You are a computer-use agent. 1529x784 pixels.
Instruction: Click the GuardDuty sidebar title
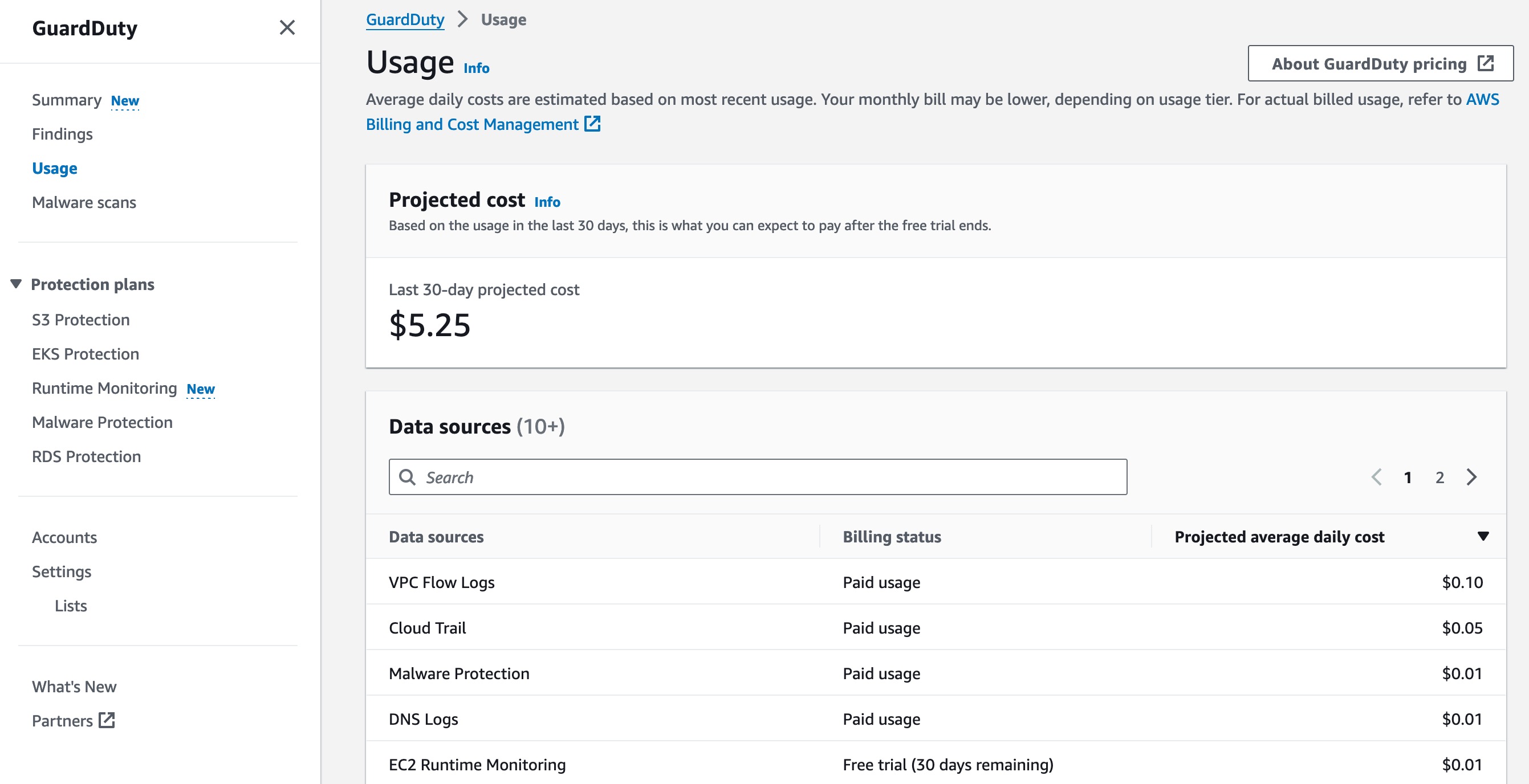click(85, 28)
